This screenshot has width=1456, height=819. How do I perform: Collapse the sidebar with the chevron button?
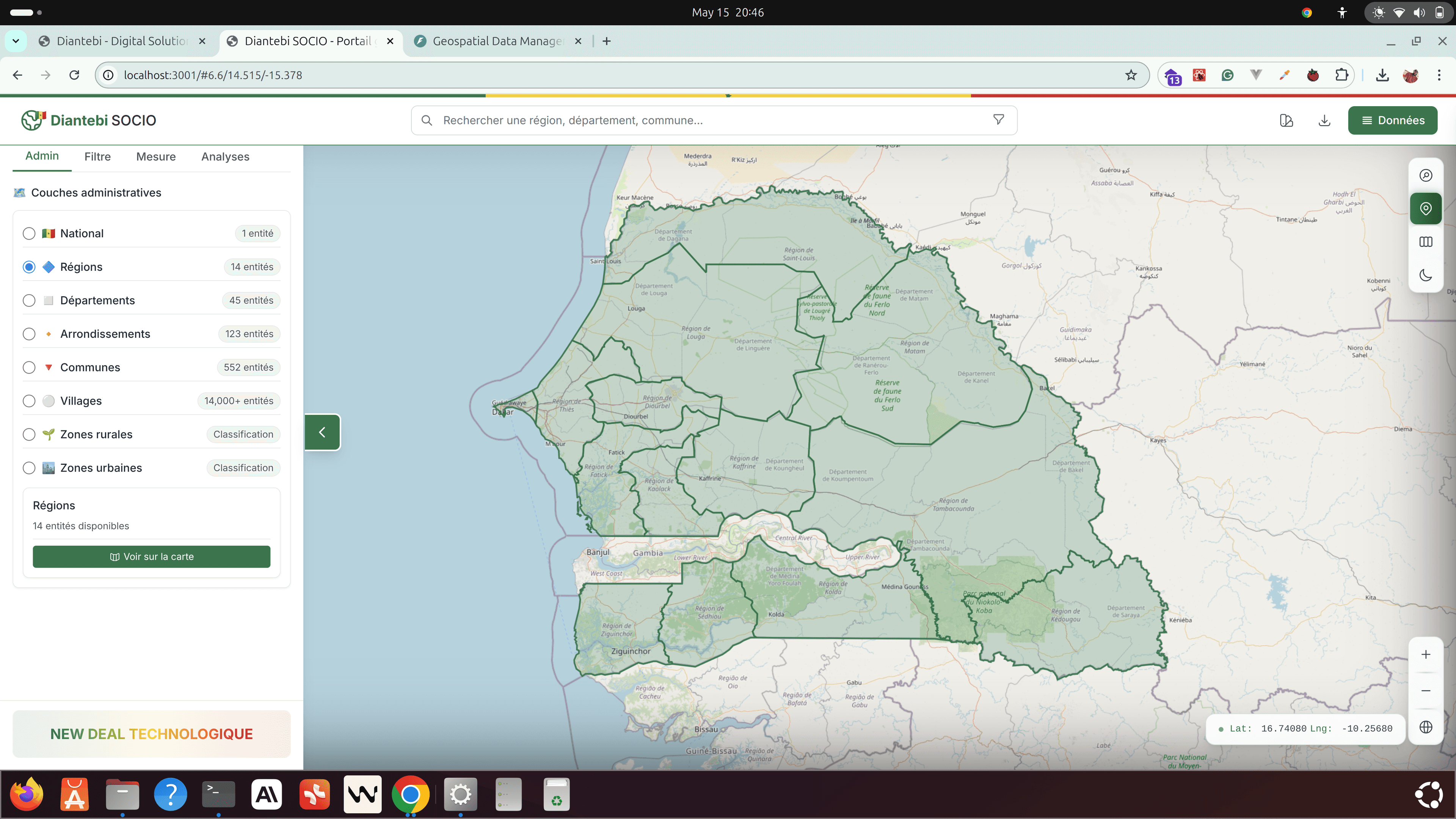click(322, 432)
